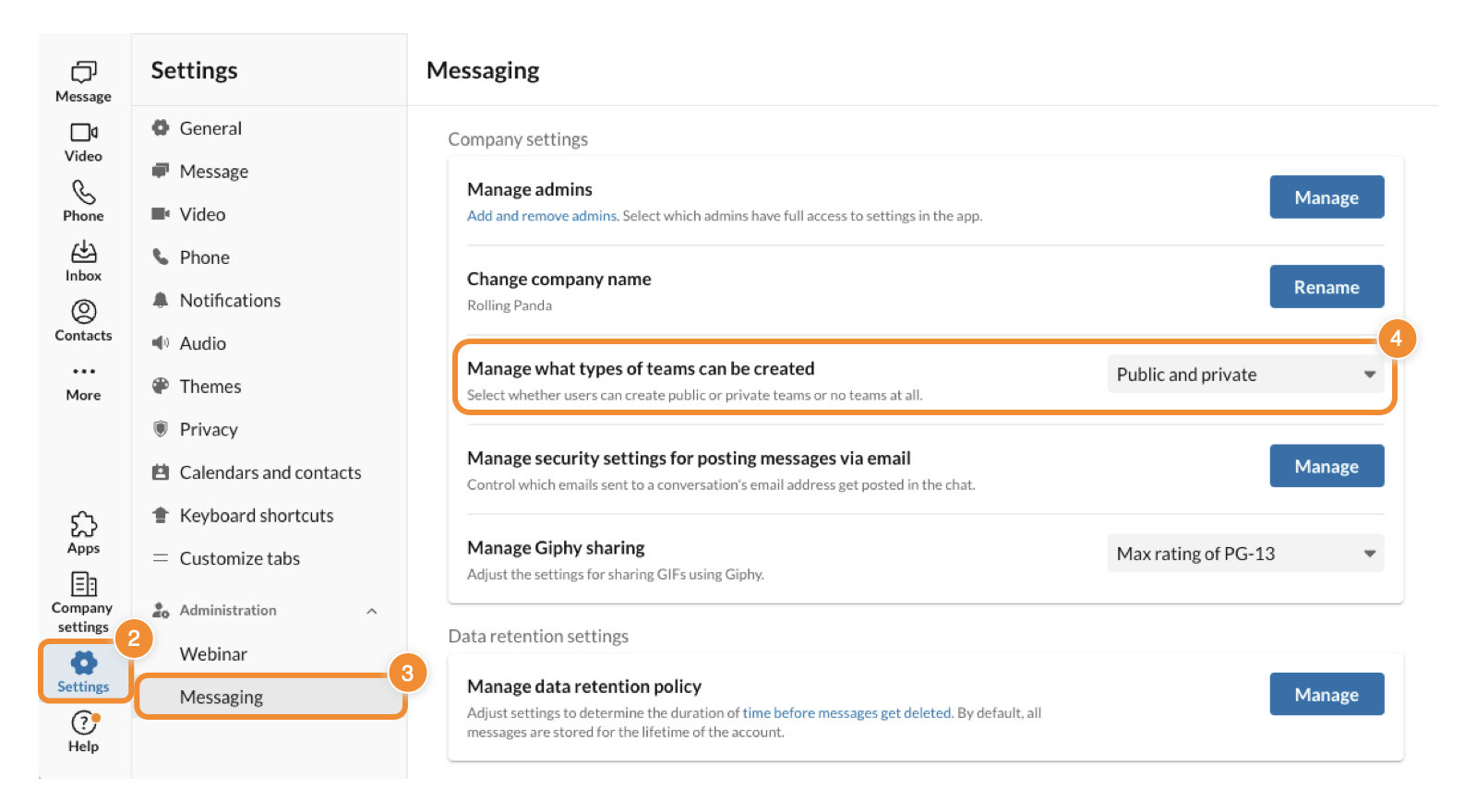Image resolution: width=1477 pixels, height=812 pixels.
Task: Click the Help question mark icon
Action: point(83,723)
